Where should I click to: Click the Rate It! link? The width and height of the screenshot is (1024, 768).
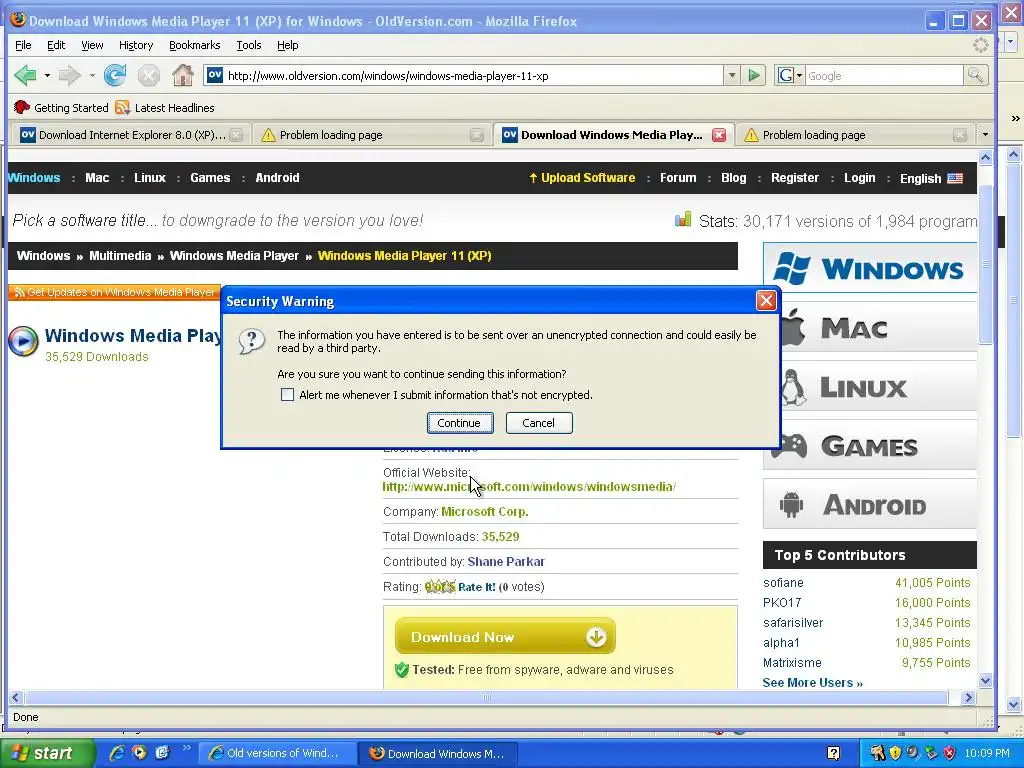click(x=477, y=586)
